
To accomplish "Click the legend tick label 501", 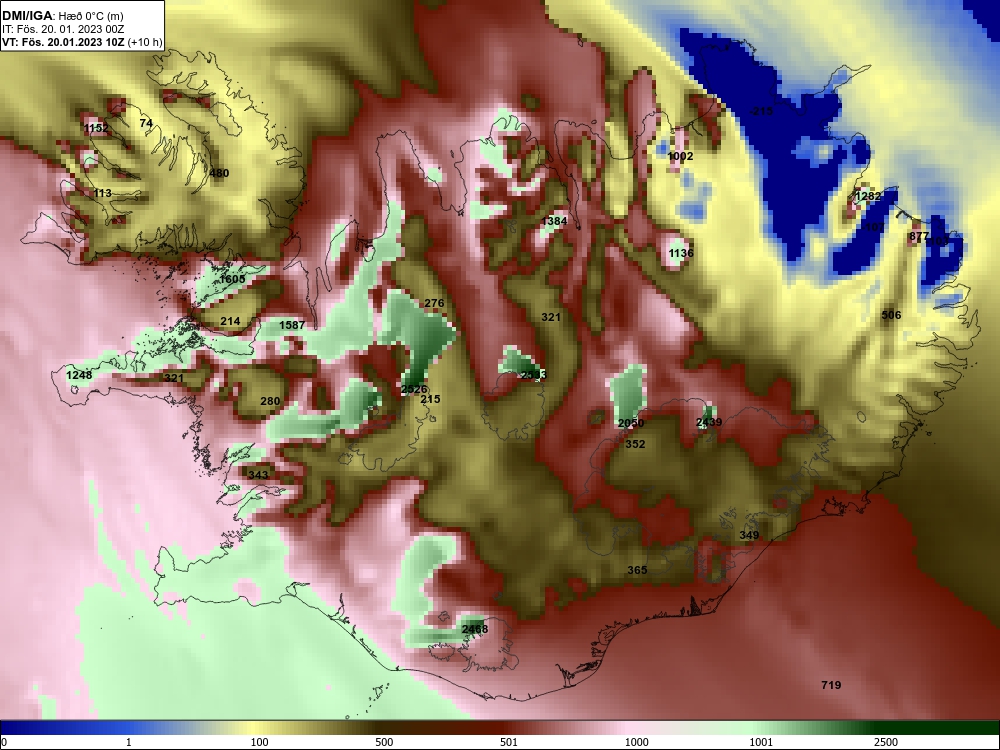I will pyautogui.click(x=509, y=742).
